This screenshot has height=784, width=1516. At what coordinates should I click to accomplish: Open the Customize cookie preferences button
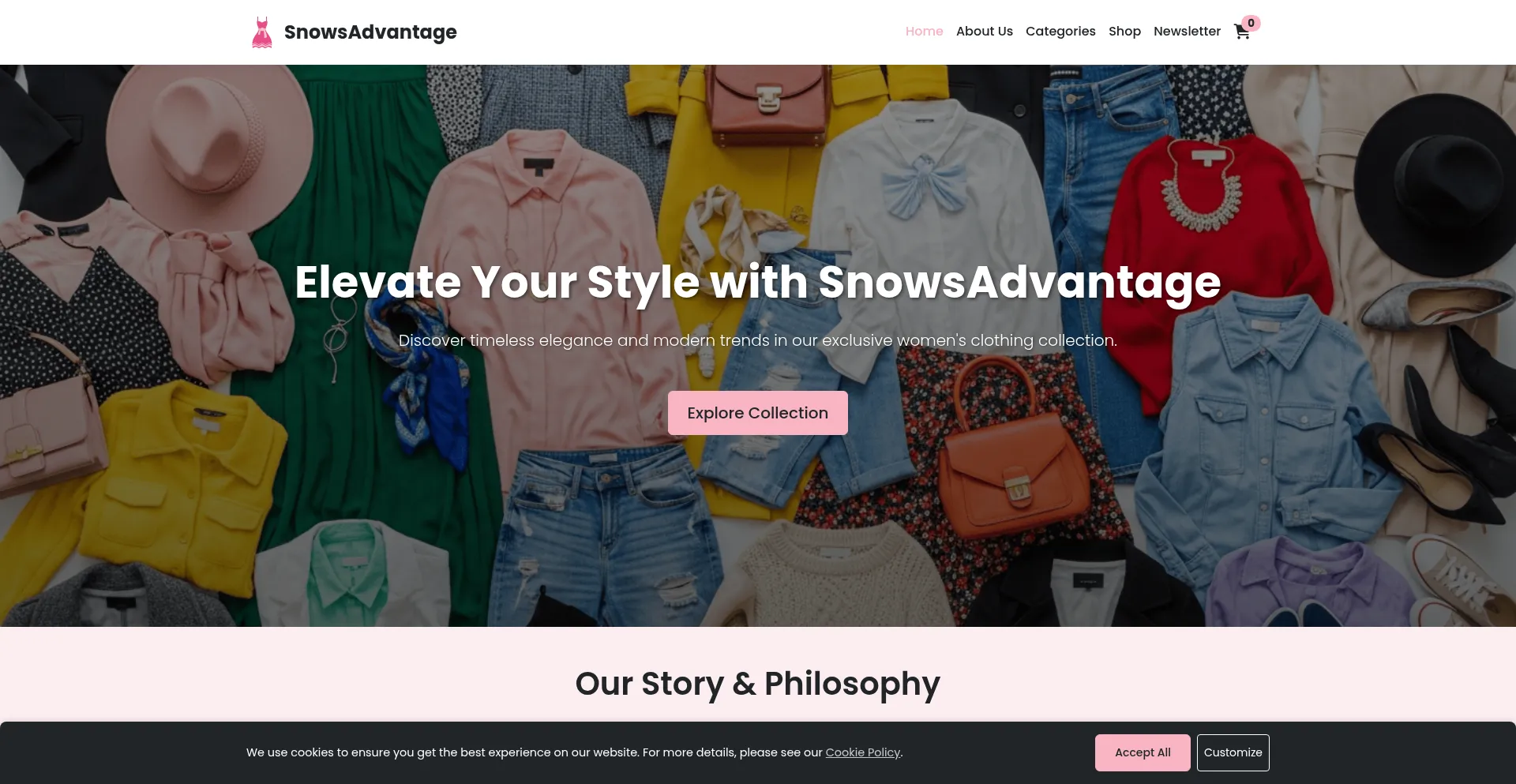[x=1233, y=752]
